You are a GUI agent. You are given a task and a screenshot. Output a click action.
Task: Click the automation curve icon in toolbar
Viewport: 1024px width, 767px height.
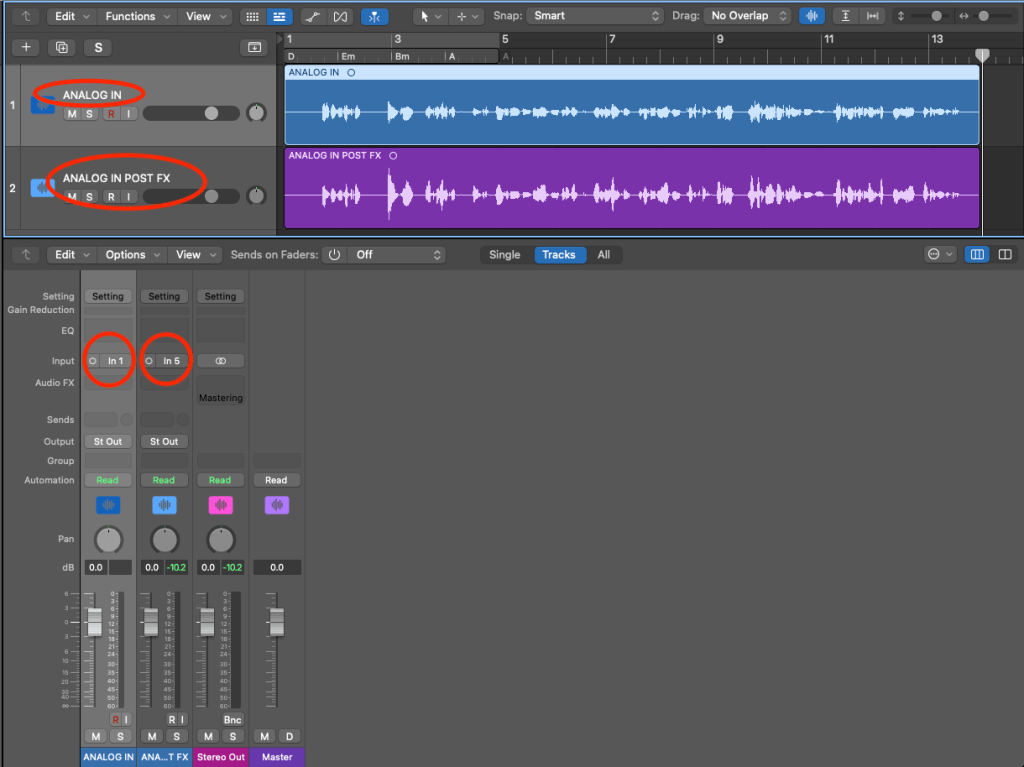[312, 16]
